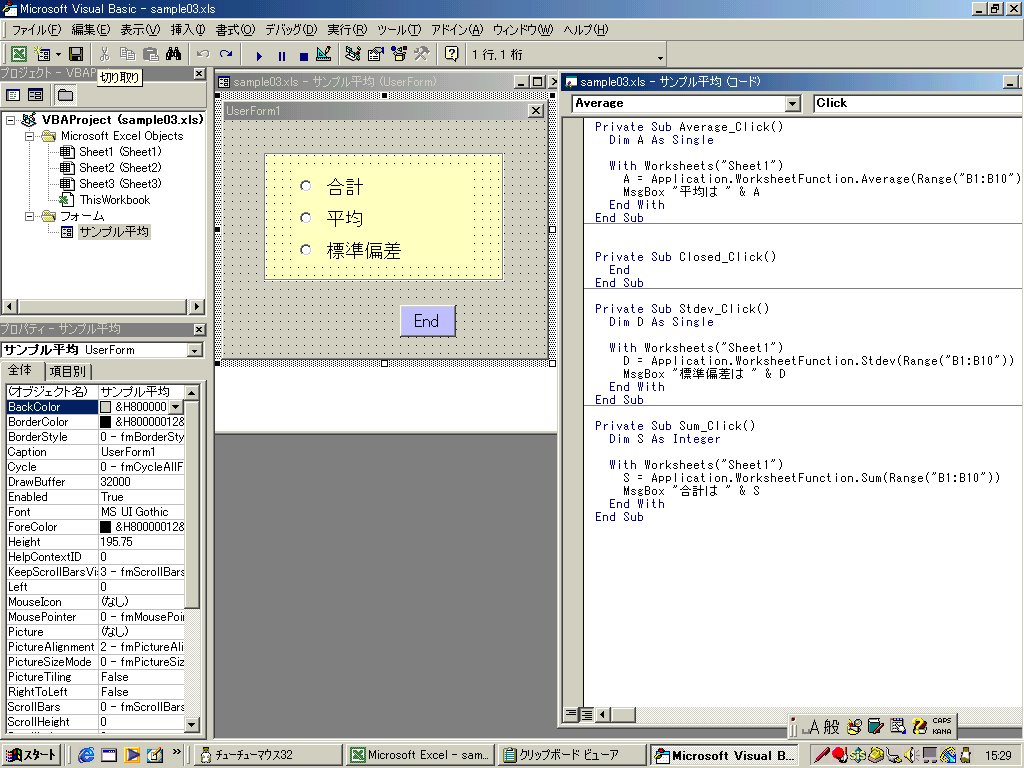This screenshot has height=768, width=1024.
Task: Click the Find binoculars icon
Action: tap(173, 54)
